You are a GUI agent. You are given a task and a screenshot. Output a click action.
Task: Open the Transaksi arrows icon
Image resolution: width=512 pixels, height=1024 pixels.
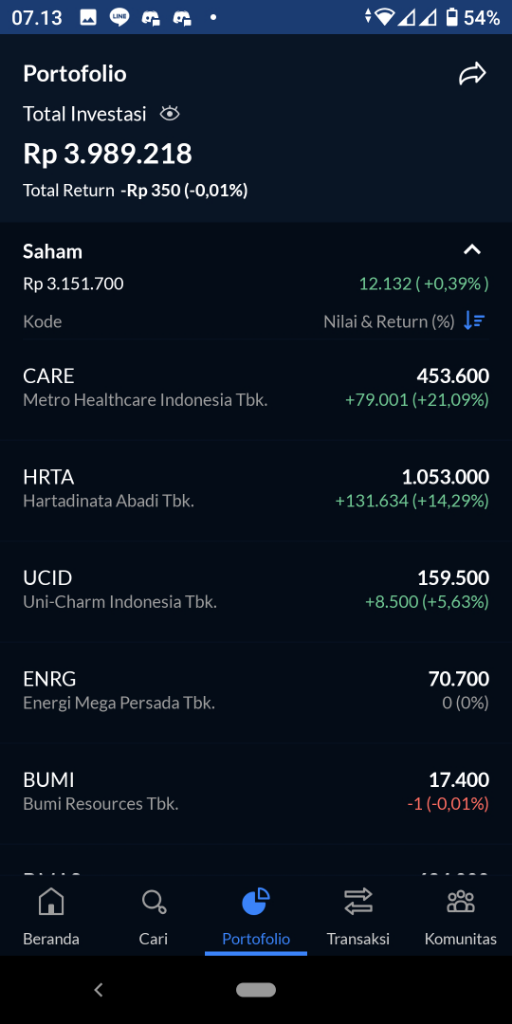tap(358, 903)
